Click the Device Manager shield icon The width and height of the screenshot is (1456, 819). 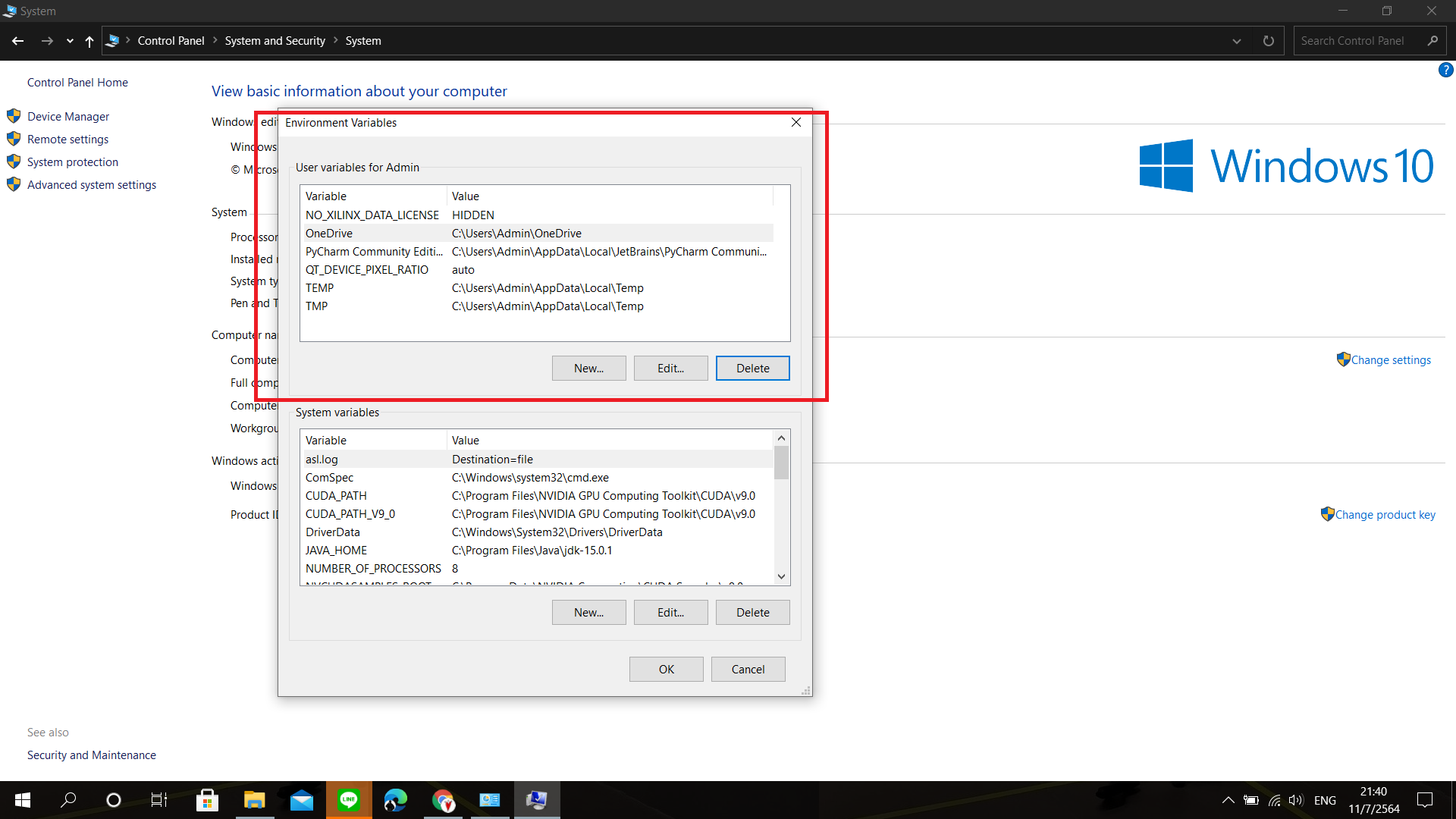[x=14, y=116]
